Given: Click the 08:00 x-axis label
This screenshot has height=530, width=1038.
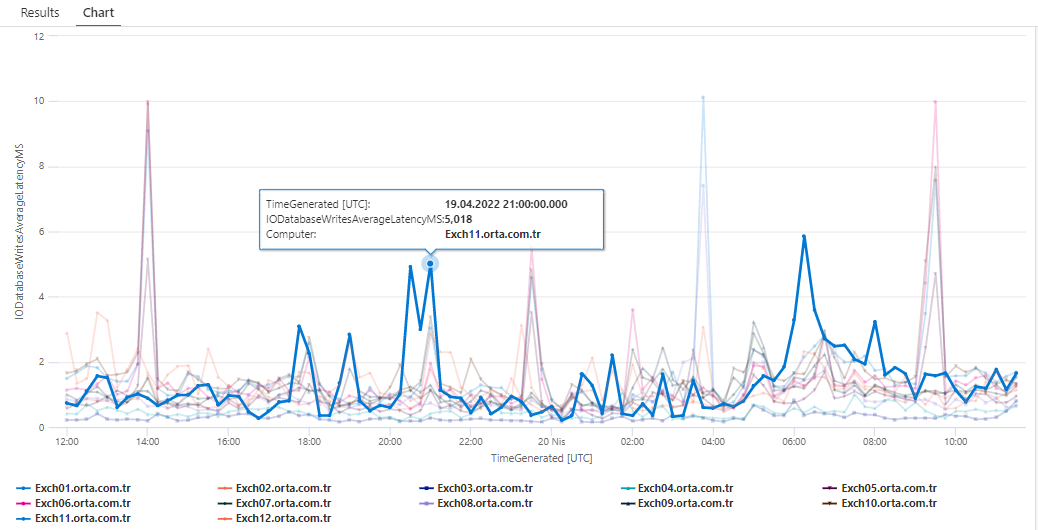Looking at the screenshot, I should pos(874,440).
